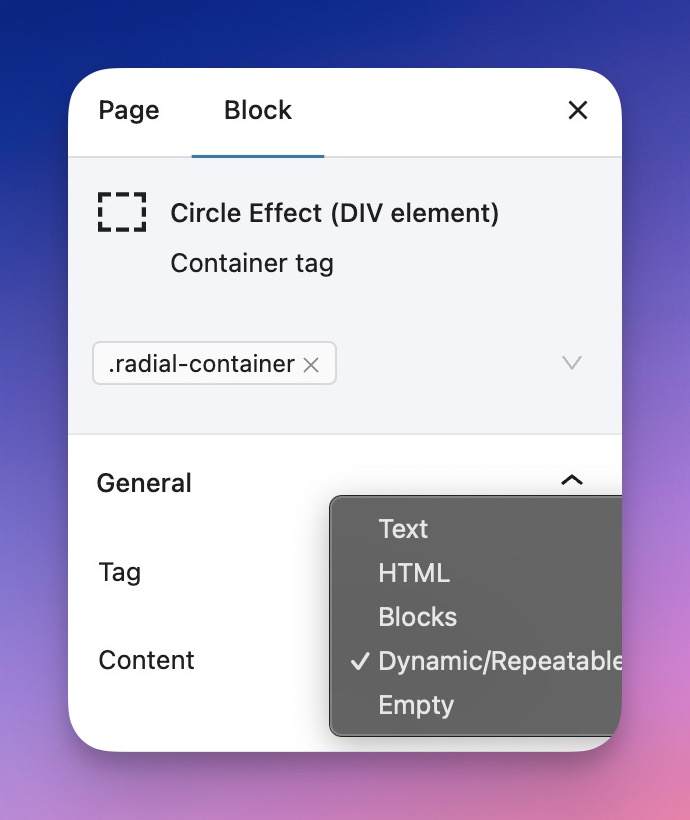690x820 pixels.
Task: Choose Text from the content menu
Action: pyautogui.click(x=403, y=529)
